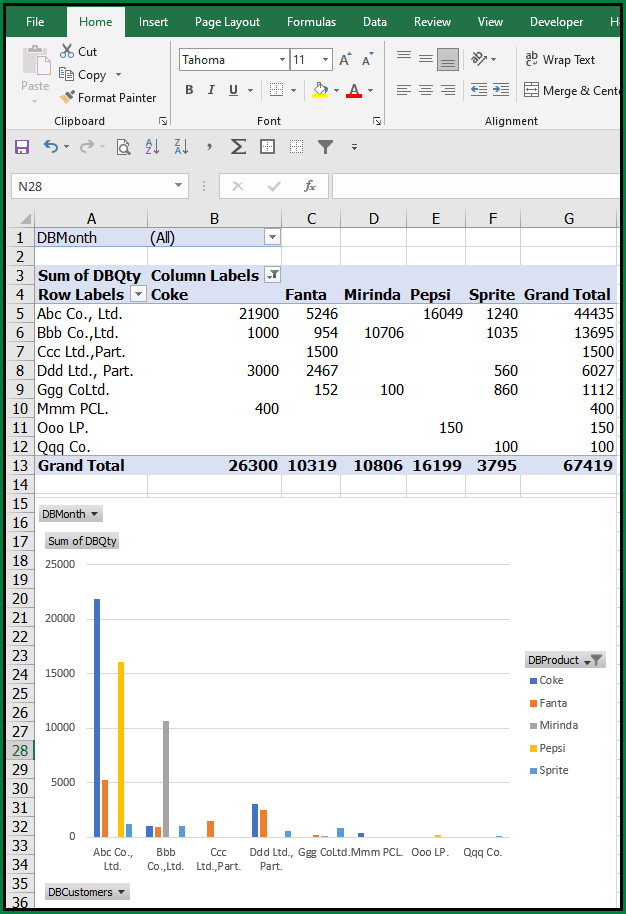
Task: Click the Copy icon
Action: 66,74
